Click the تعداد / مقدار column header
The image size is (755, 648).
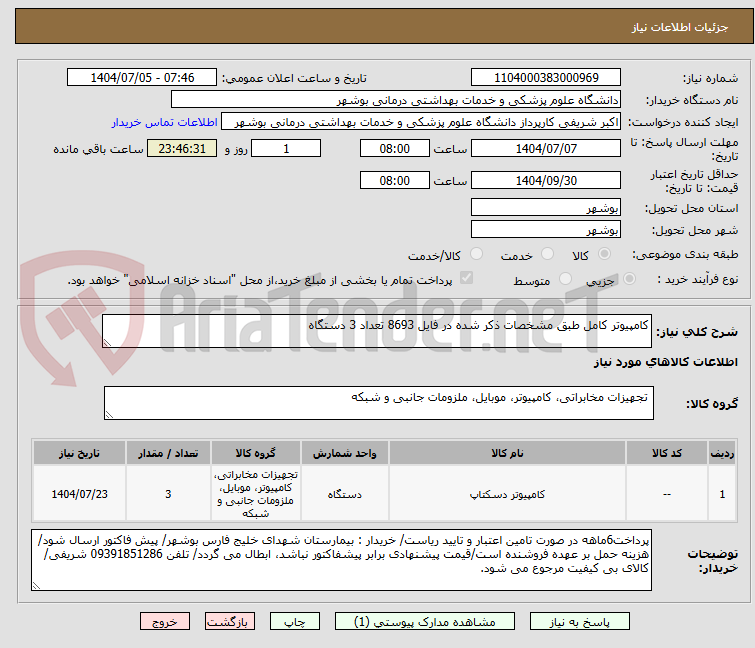pyautogui.click(x=168, y=453)
